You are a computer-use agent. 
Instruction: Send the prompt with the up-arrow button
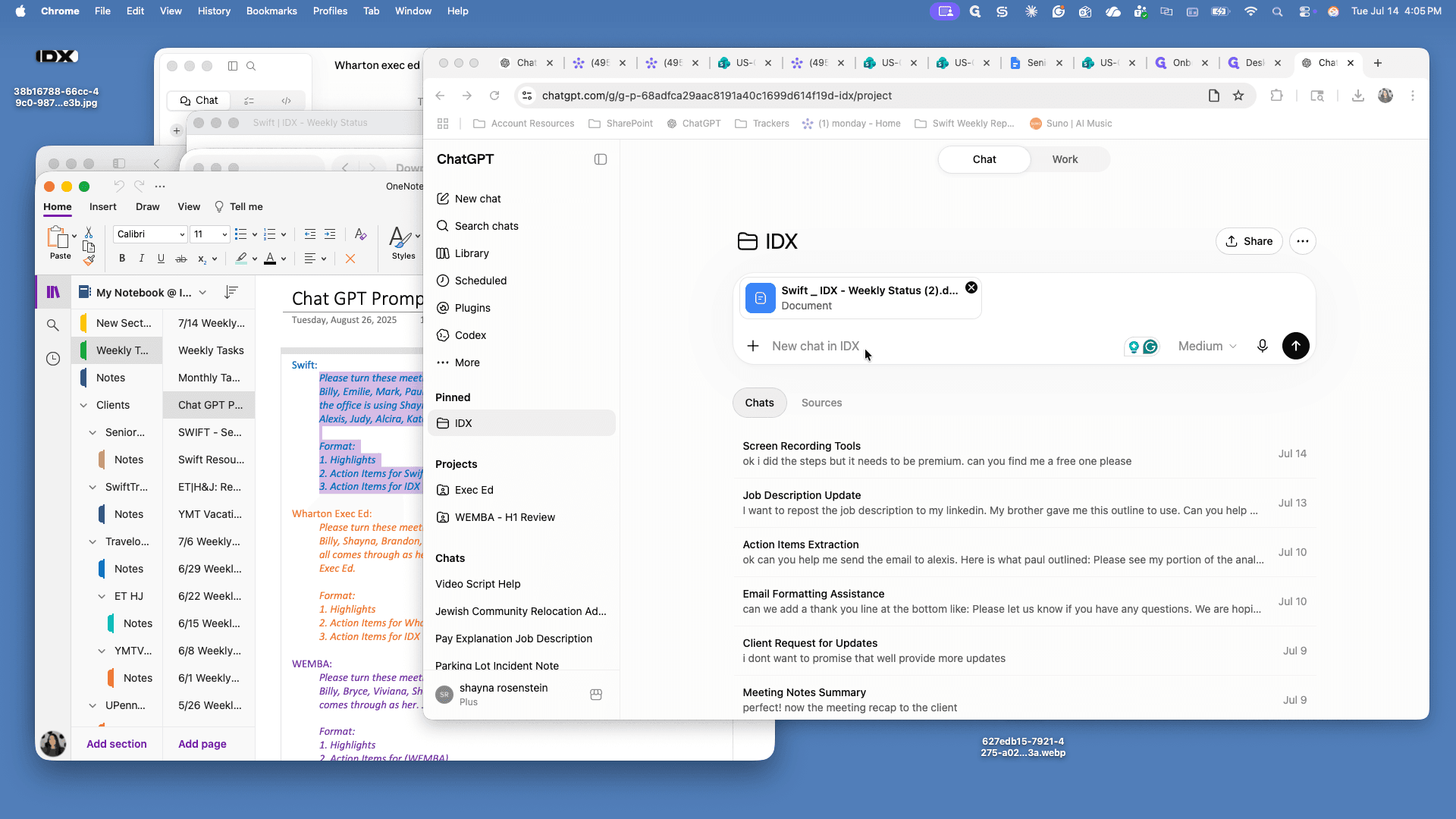point(1296,346)
